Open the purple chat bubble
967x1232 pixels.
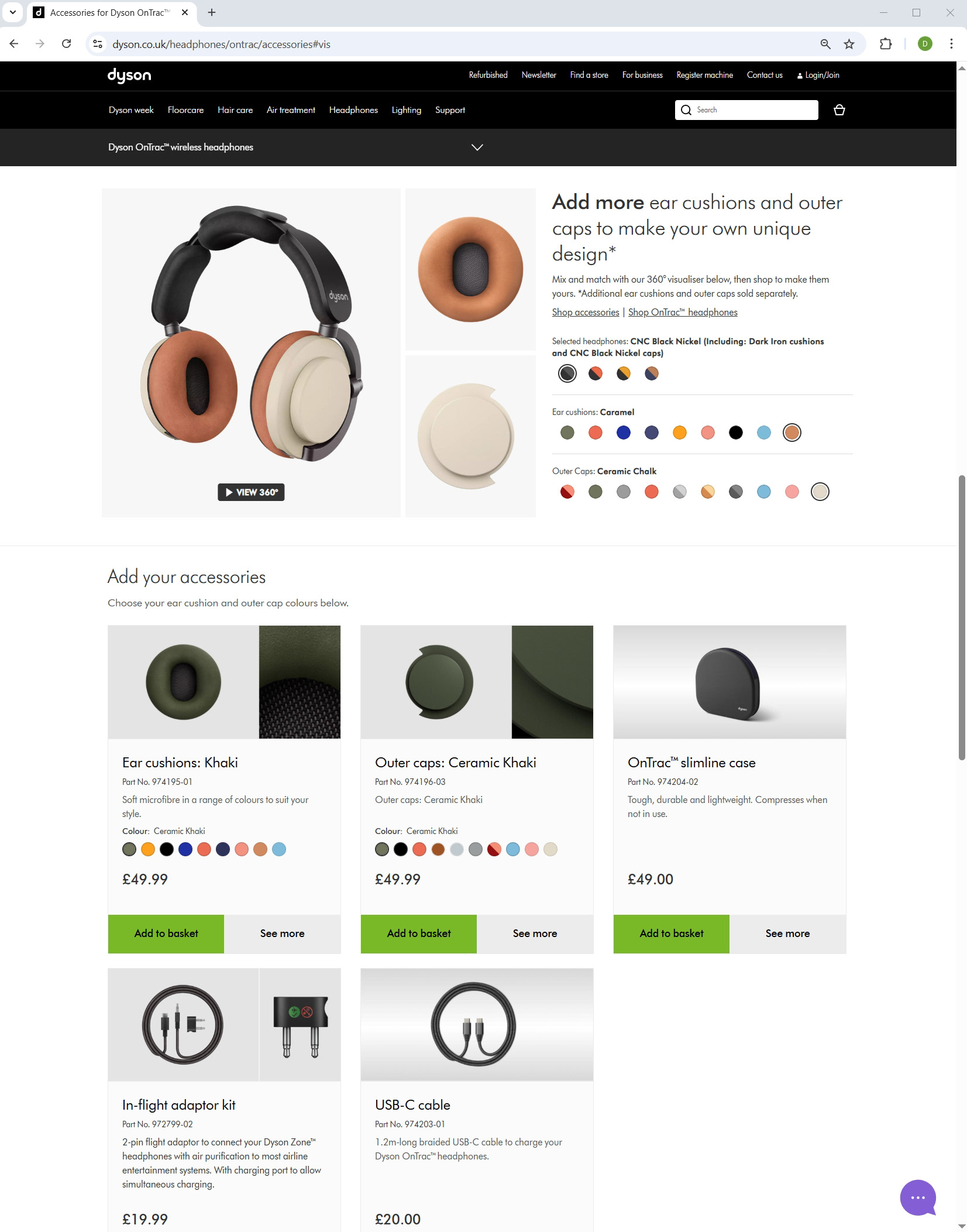918,1197
